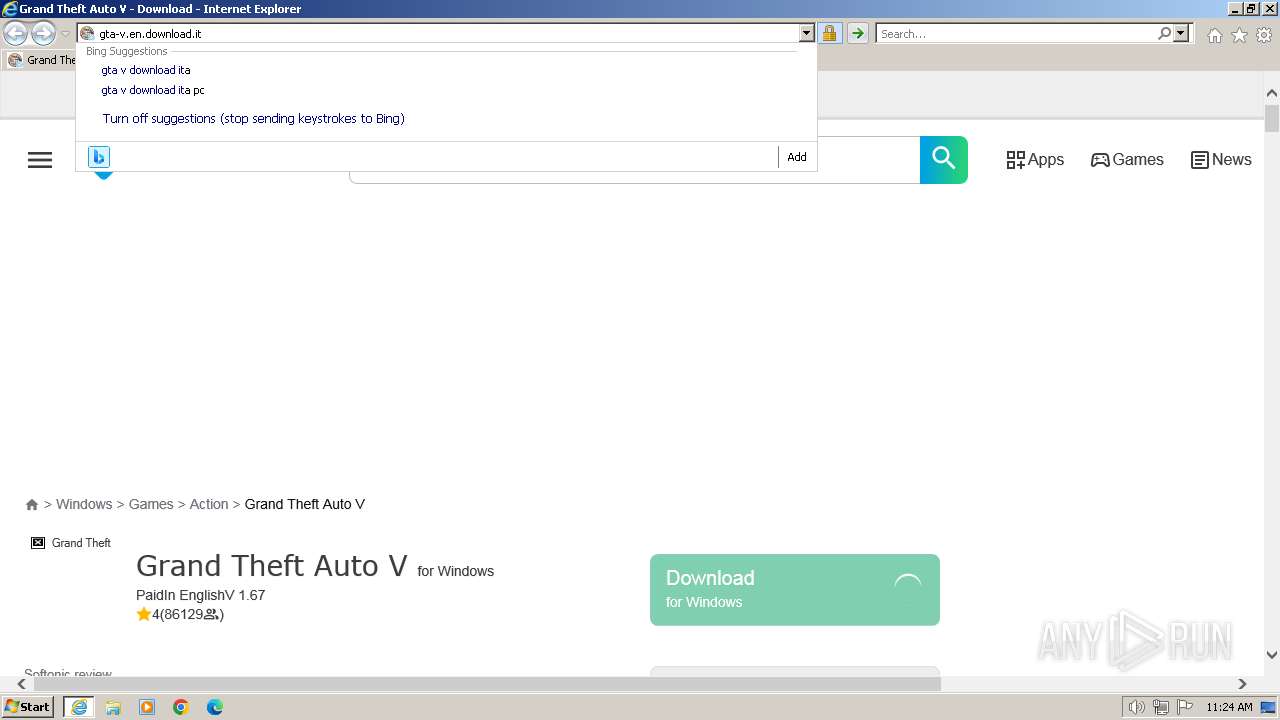1280x720 pixels.
Task: Launch Microsoft Edge from the taskbar
Action: [x=215, y=707]
